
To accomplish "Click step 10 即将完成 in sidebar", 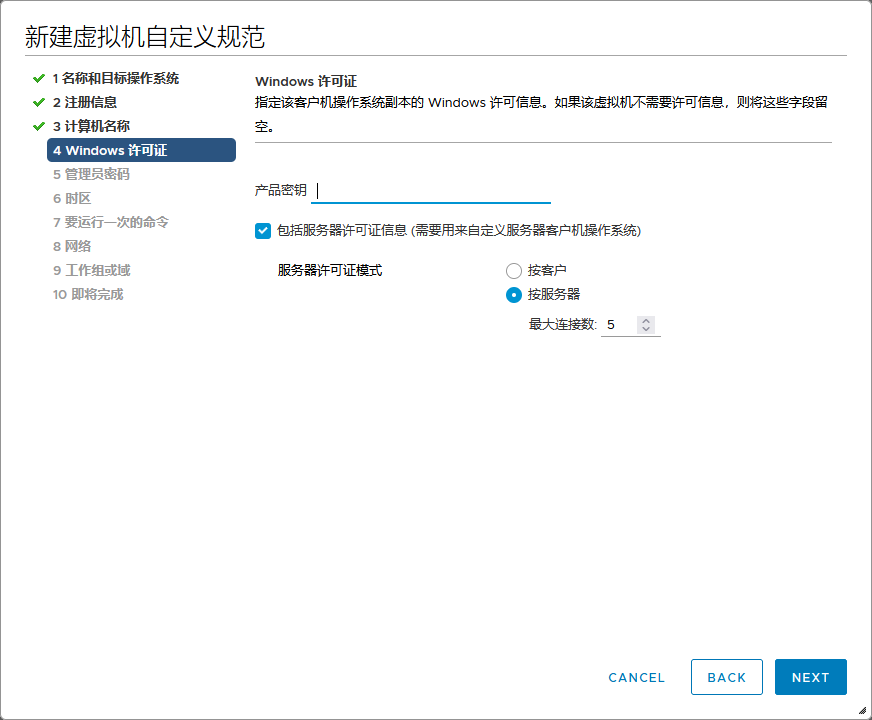I will click(x=88, y=294).
